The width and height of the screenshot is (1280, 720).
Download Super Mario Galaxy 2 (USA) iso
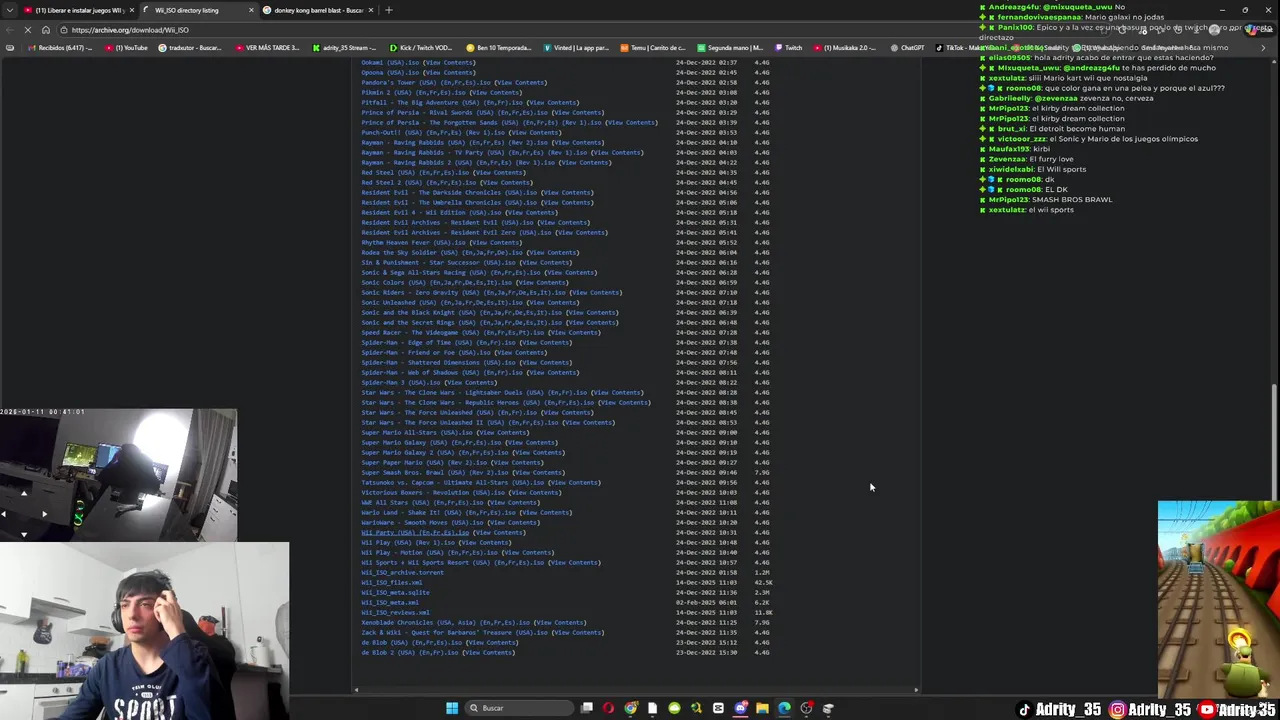click(x=435, y=452)
